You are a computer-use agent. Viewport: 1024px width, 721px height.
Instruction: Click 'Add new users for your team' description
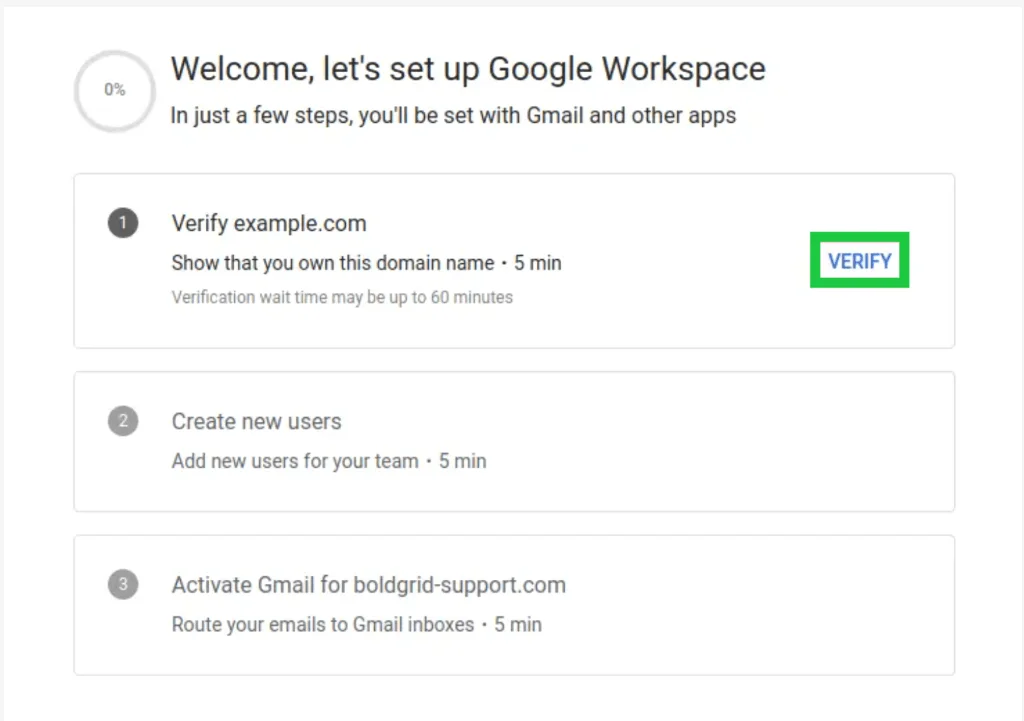tap(294, 461)
